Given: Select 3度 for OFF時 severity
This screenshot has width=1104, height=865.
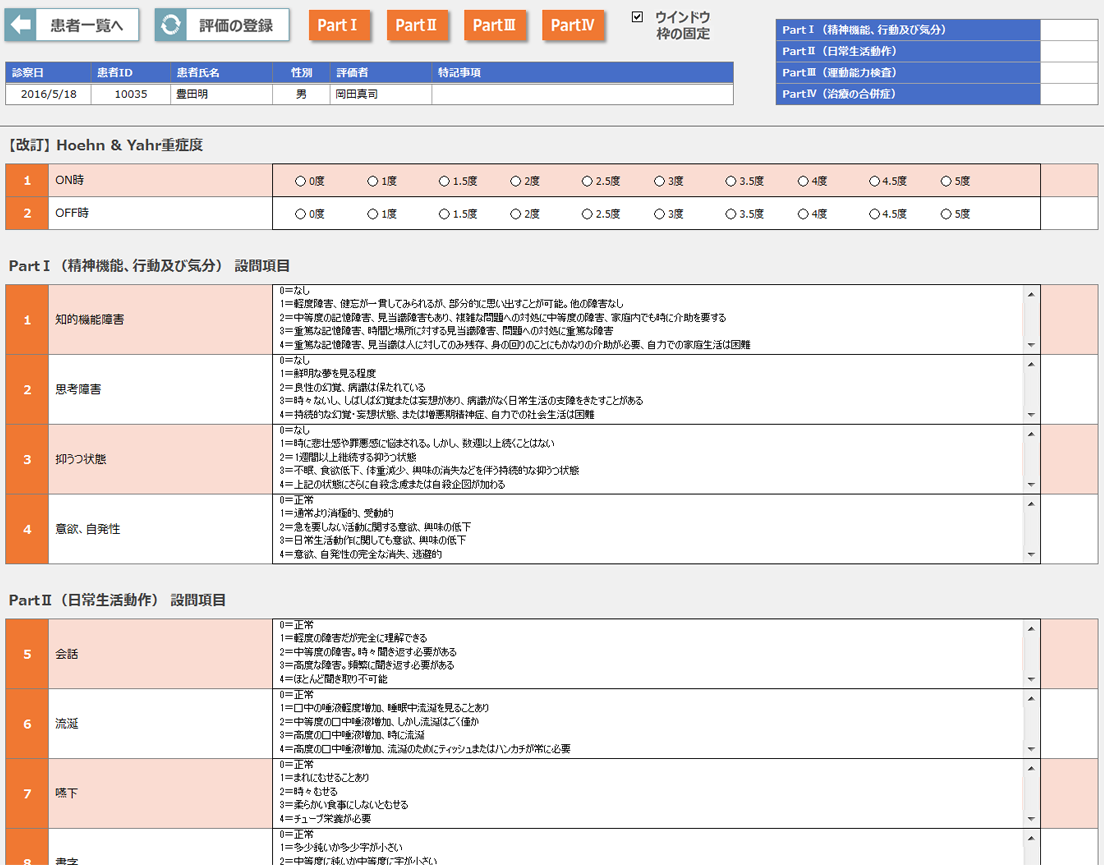Looking at the screenshot, I should pos(660,214).
